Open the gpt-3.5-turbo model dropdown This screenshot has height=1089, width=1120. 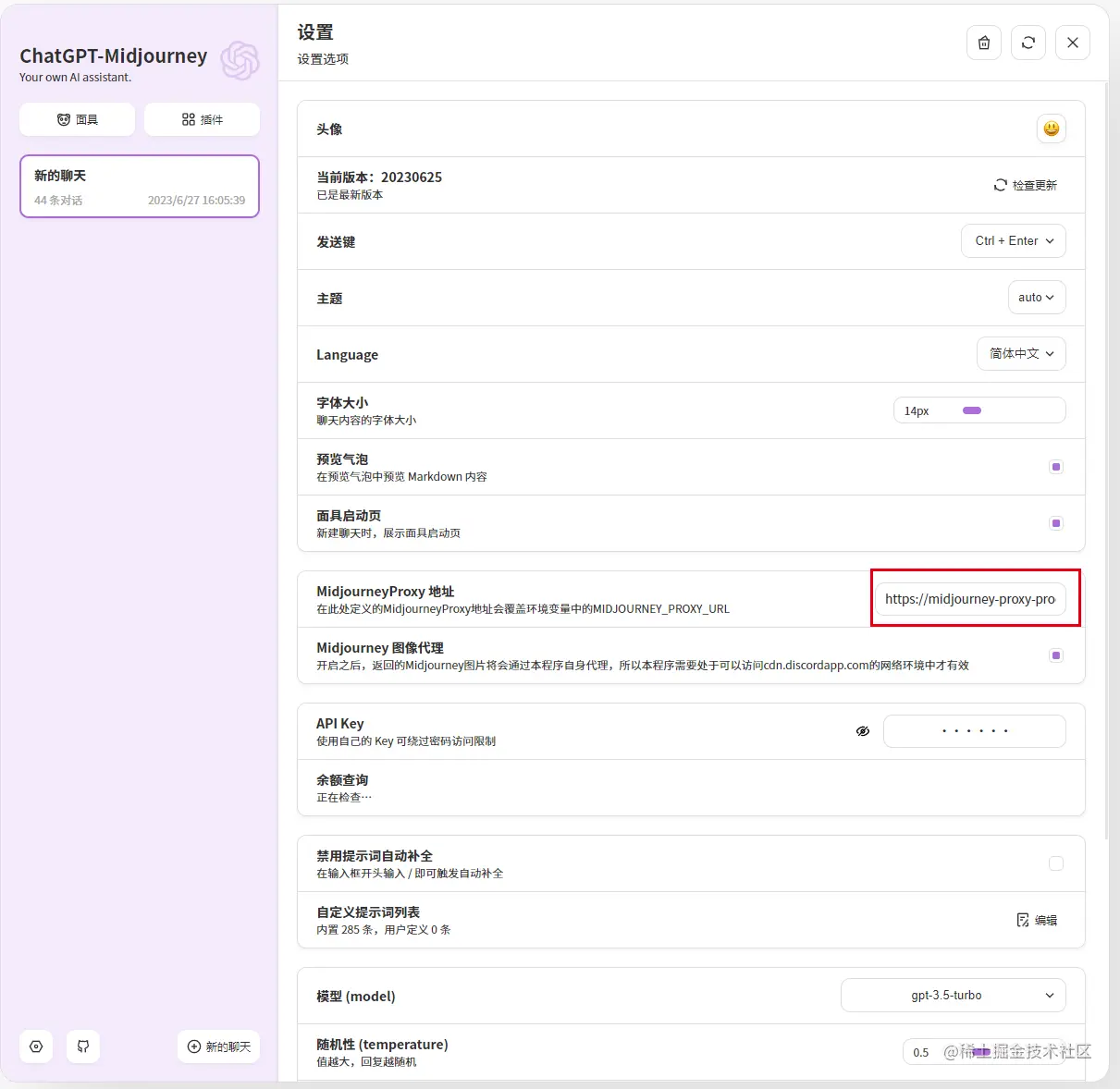(954, 996)
